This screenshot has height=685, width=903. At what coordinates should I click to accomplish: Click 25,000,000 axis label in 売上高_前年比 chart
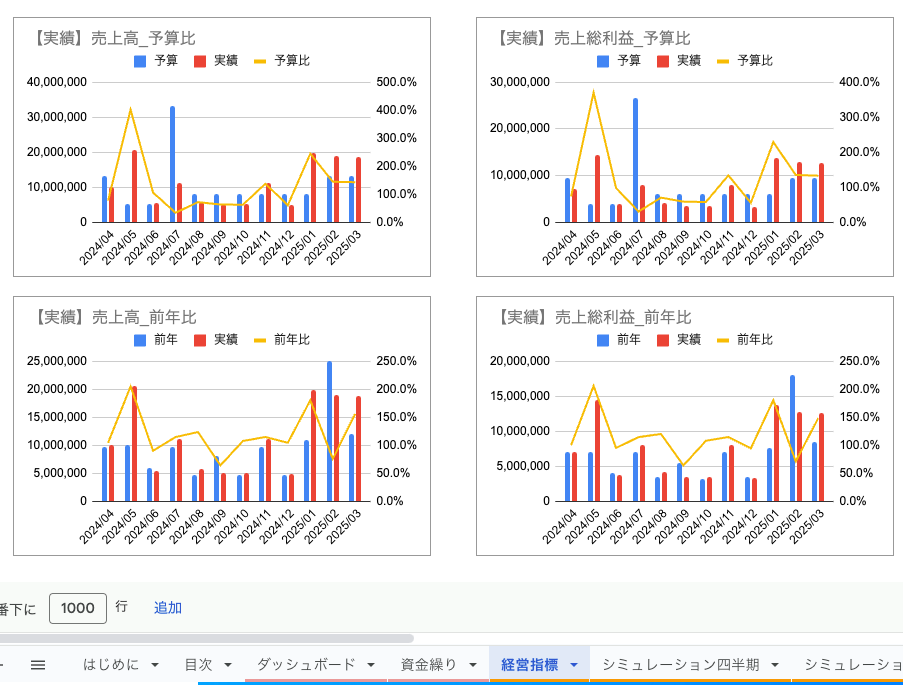[x=56, y=361]
